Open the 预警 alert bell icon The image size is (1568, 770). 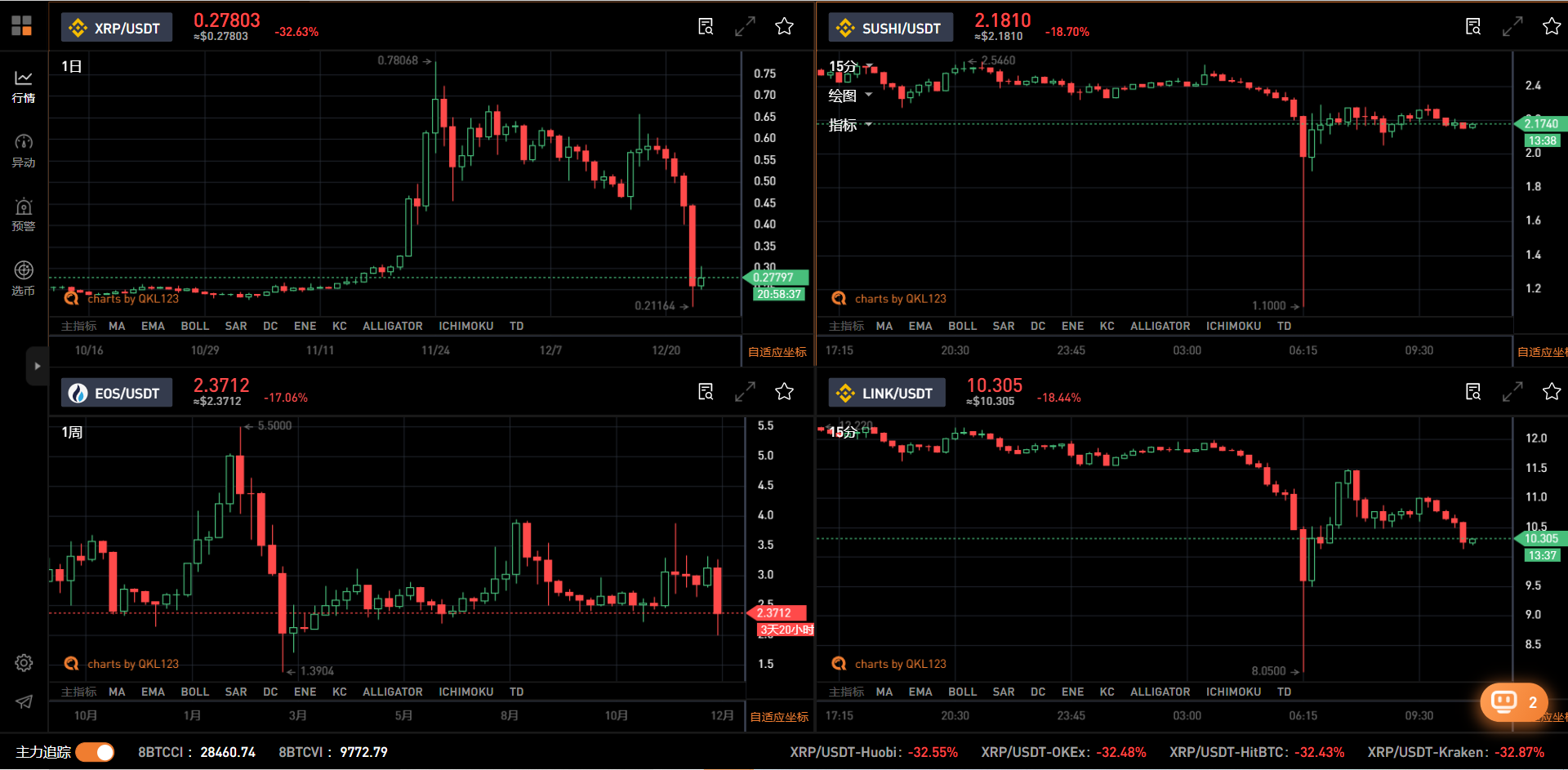23,214
